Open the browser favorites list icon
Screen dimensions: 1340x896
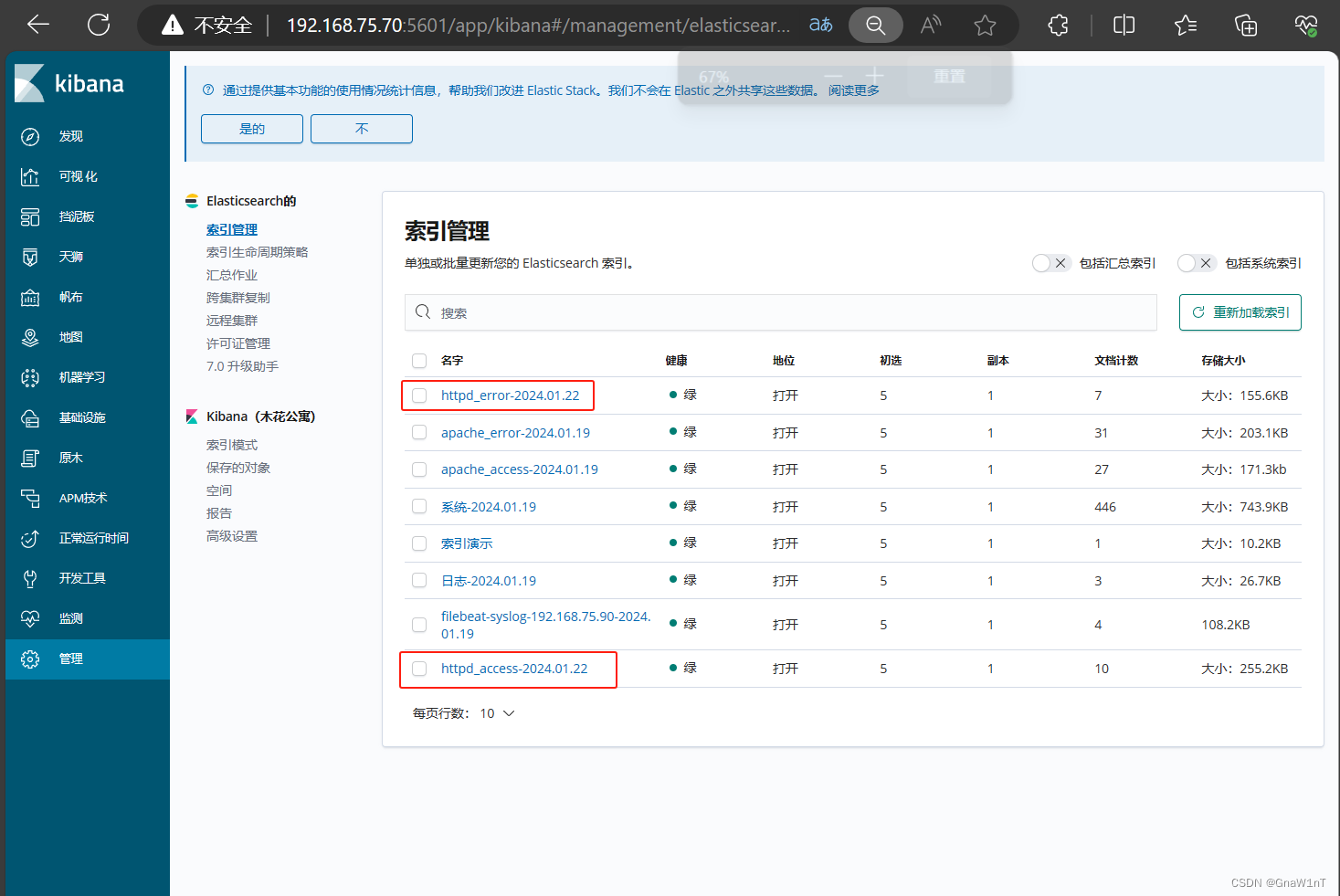tap(1186, 25)
